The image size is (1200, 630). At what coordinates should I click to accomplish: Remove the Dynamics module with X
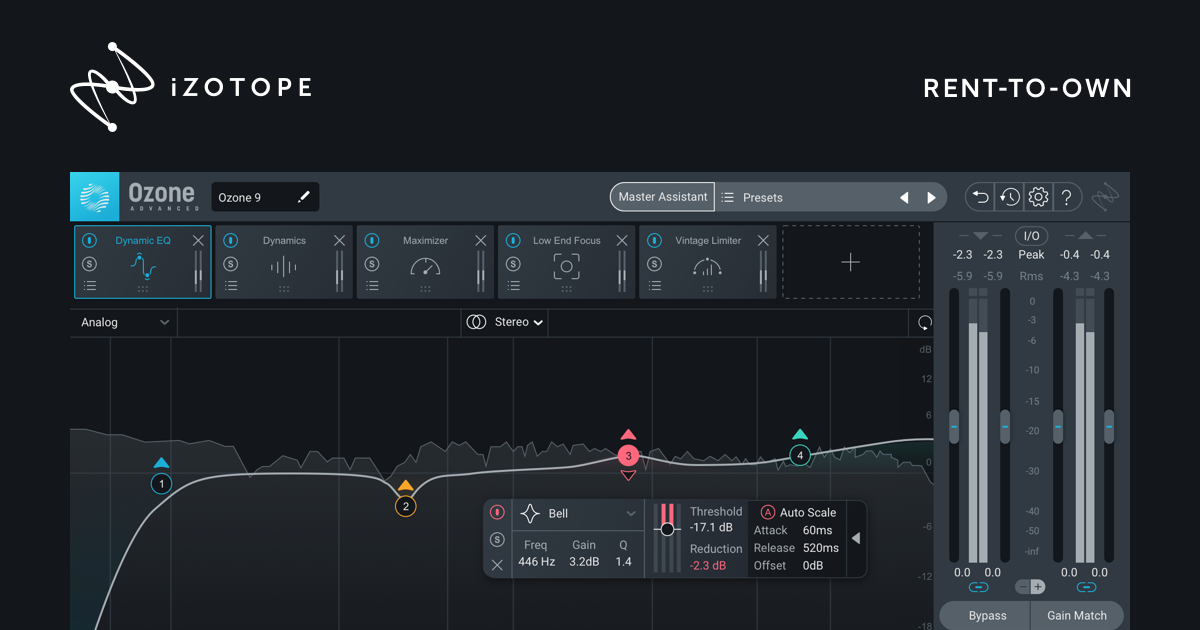coord(339,241)
